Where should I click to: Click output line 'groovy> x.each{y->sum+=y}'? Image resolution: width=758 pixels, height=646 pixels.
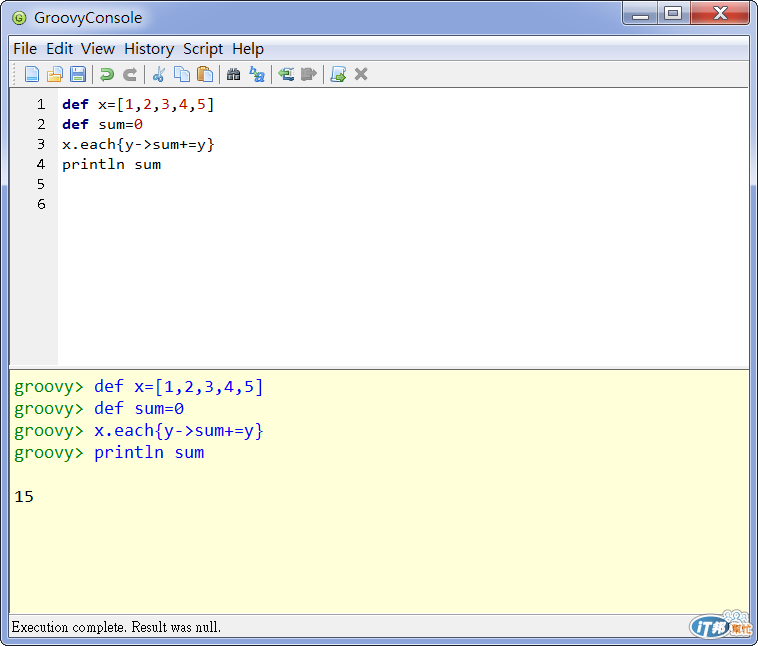point(139,431)
